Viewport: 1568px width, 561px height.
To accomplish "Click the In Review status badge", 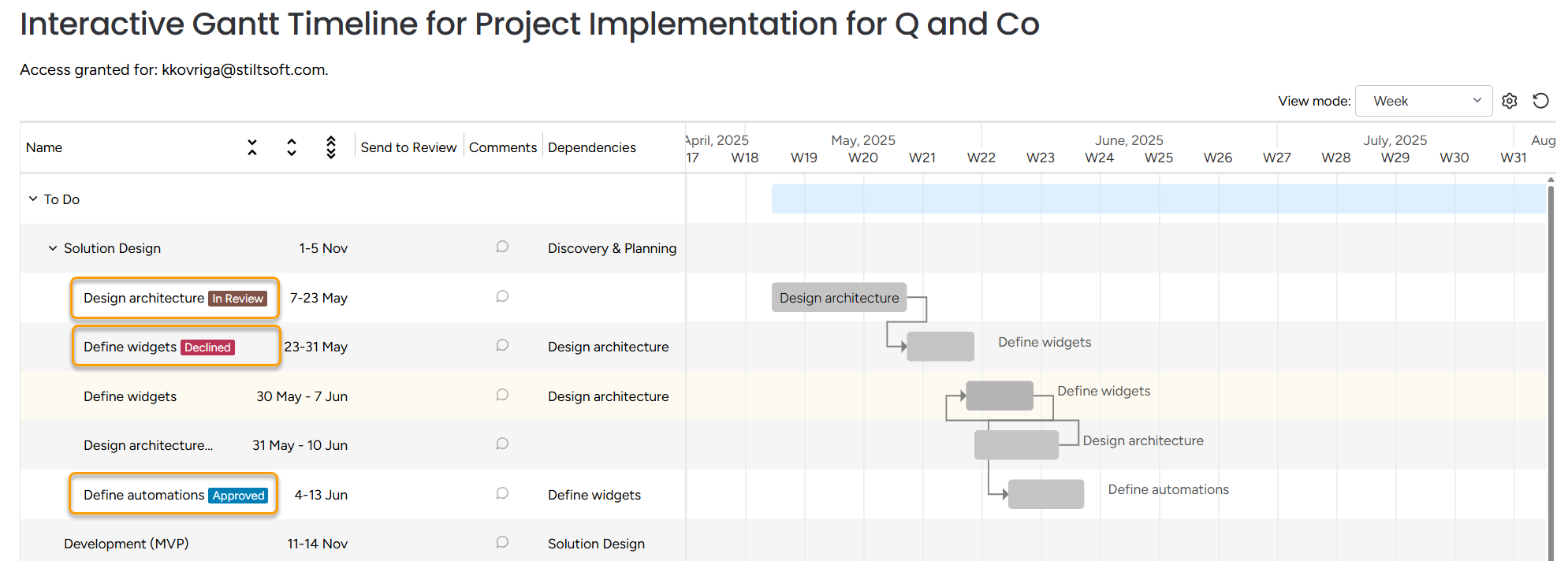I will pyautogui.click(x=237, y=299).
